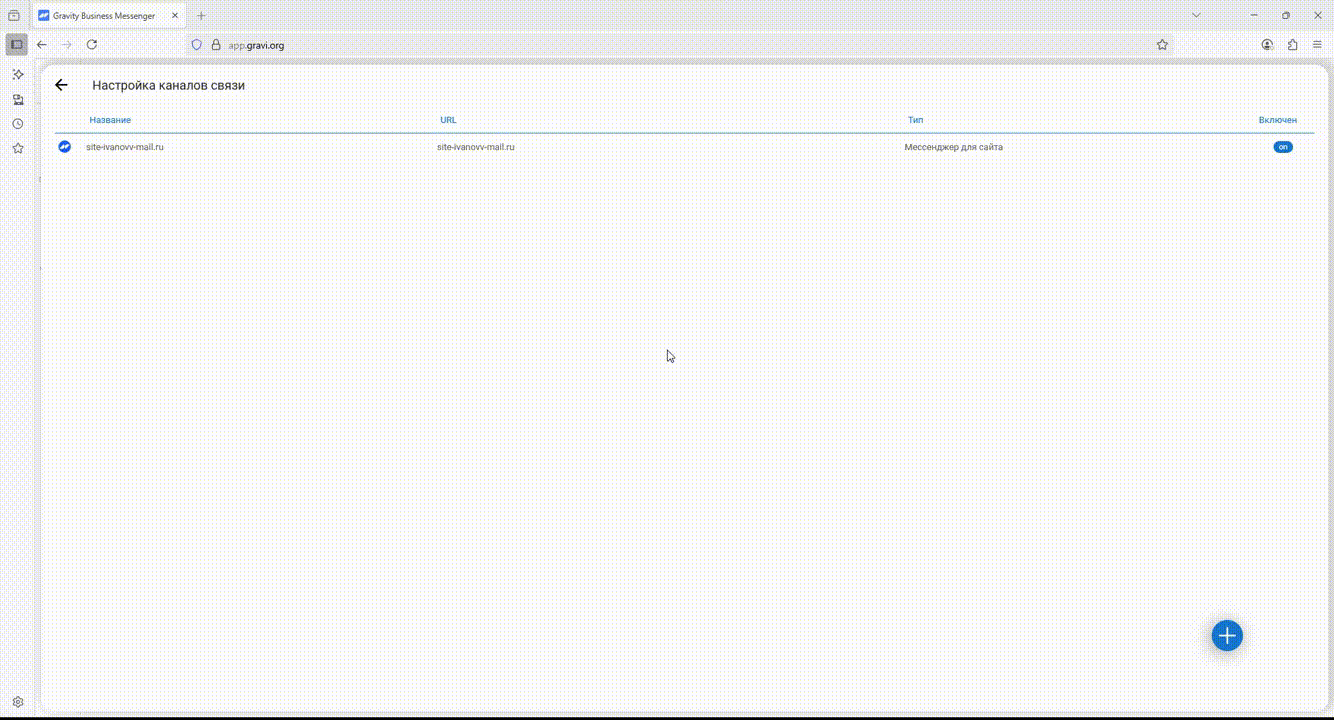
Task: Open the AI chatbot sparkle sidebar icon
Action: pos(17,75)
